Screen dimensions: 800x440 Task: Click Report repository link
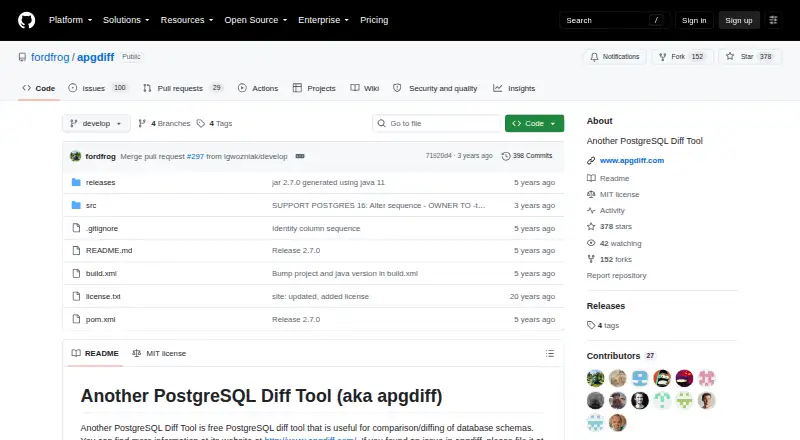pyautogui.click(x=616, y=275)
